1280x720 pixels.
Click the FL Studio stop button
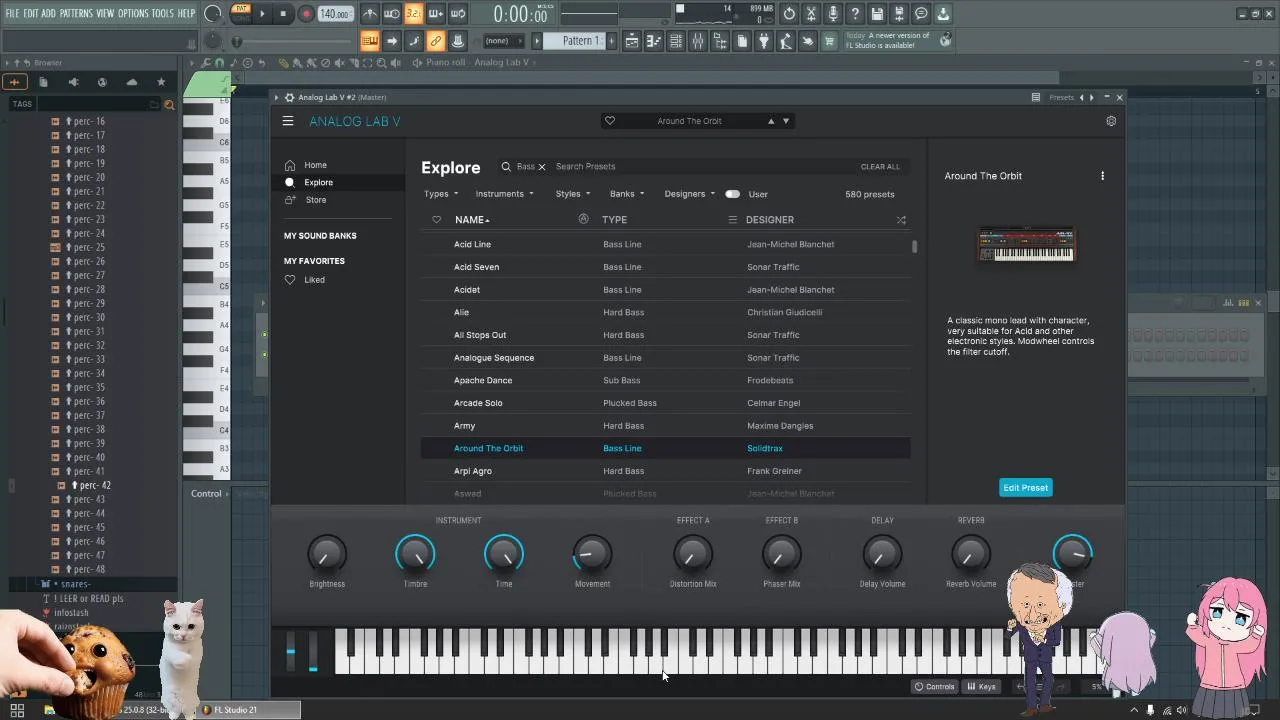[x=284, y=14]
